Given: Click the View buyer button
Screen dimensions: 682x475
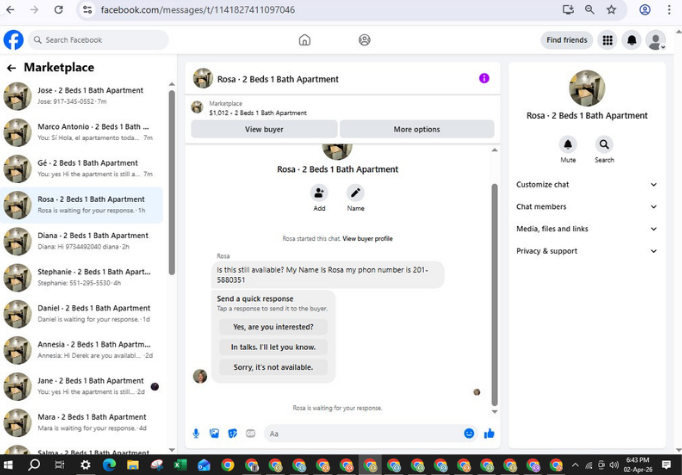Looking at the screenshot, I should pyautogui.click(x=264, y=129).
